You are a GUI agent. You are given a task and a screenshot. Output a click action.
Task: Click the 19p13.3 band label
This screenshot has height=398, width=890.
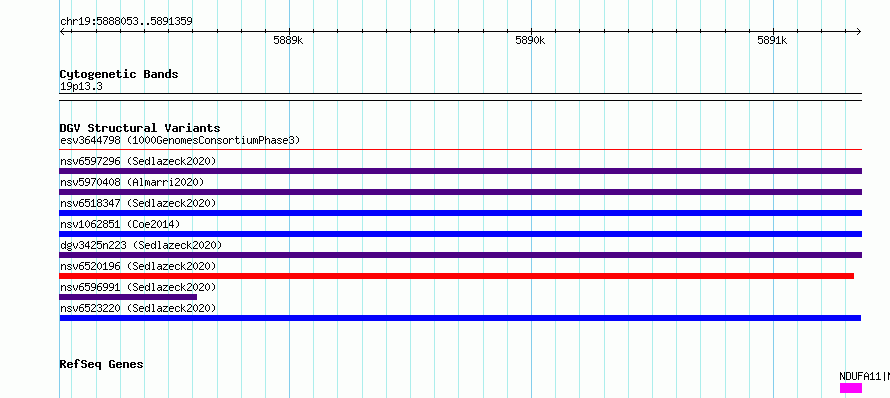81,87
